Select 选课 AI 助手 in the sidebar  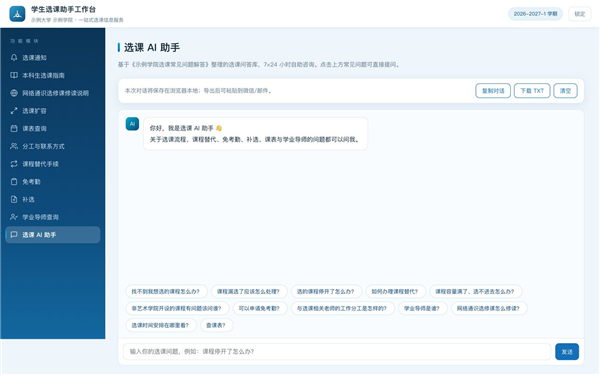[53, 235]
